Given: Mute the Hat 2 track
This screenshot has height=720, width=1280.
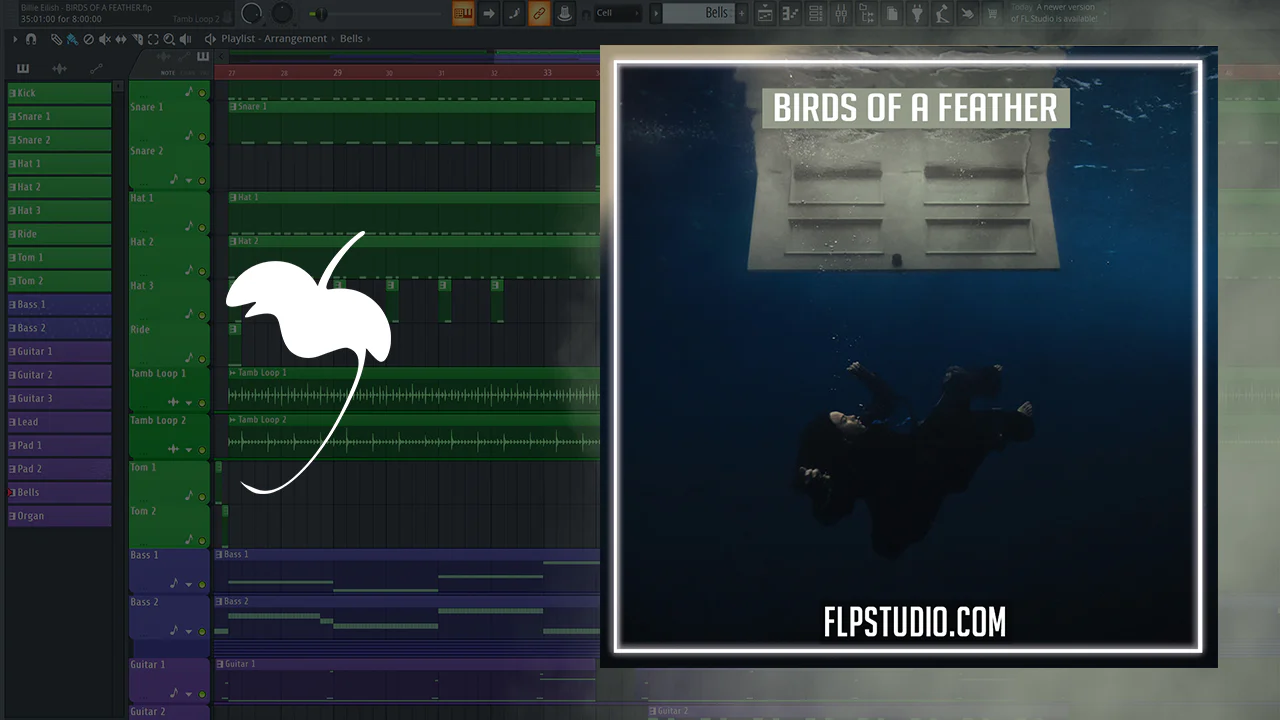Looking at the screenshot, I should tap(202, 272).
